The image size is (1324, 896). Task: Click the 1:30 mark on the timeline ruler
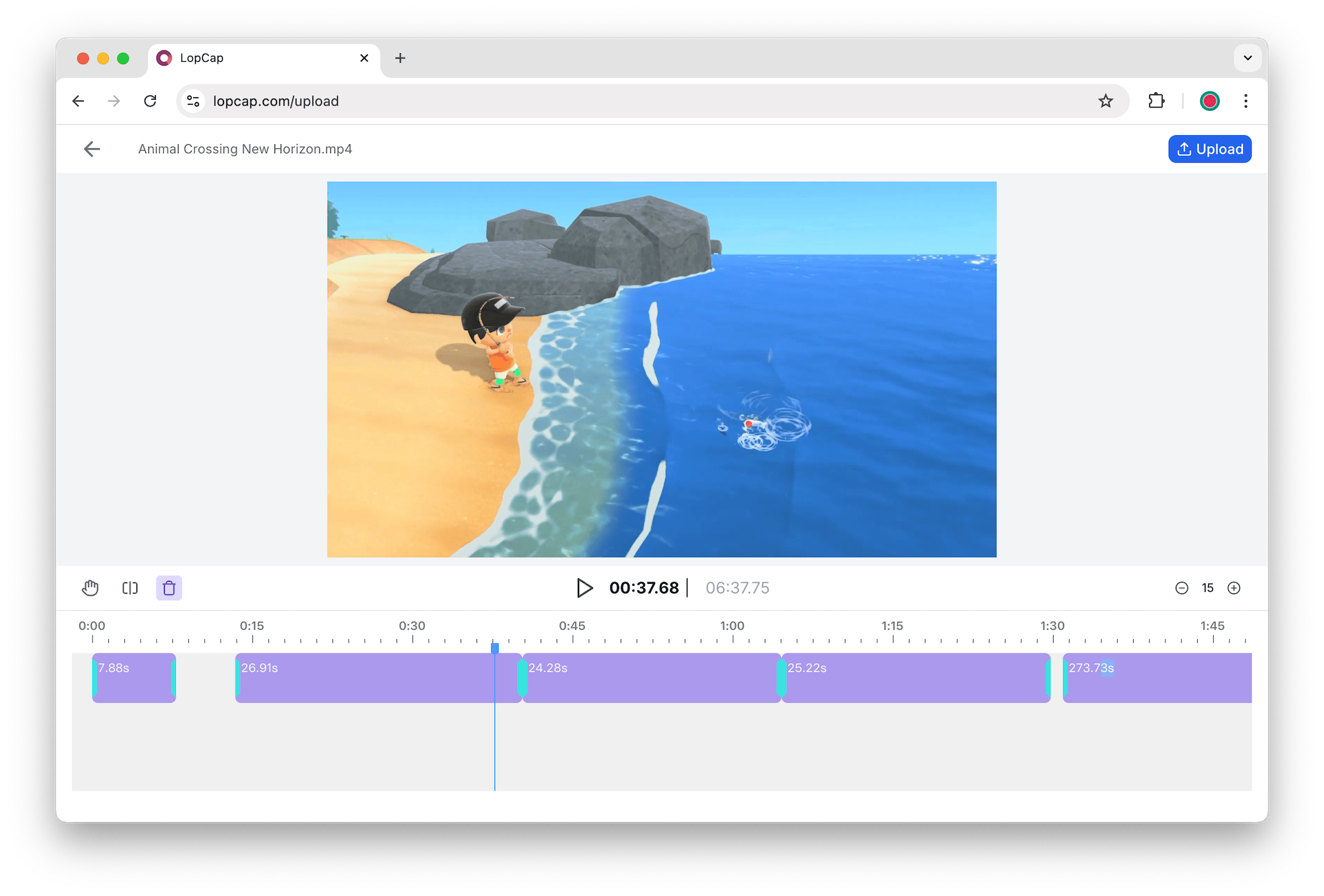[1052, 626]
